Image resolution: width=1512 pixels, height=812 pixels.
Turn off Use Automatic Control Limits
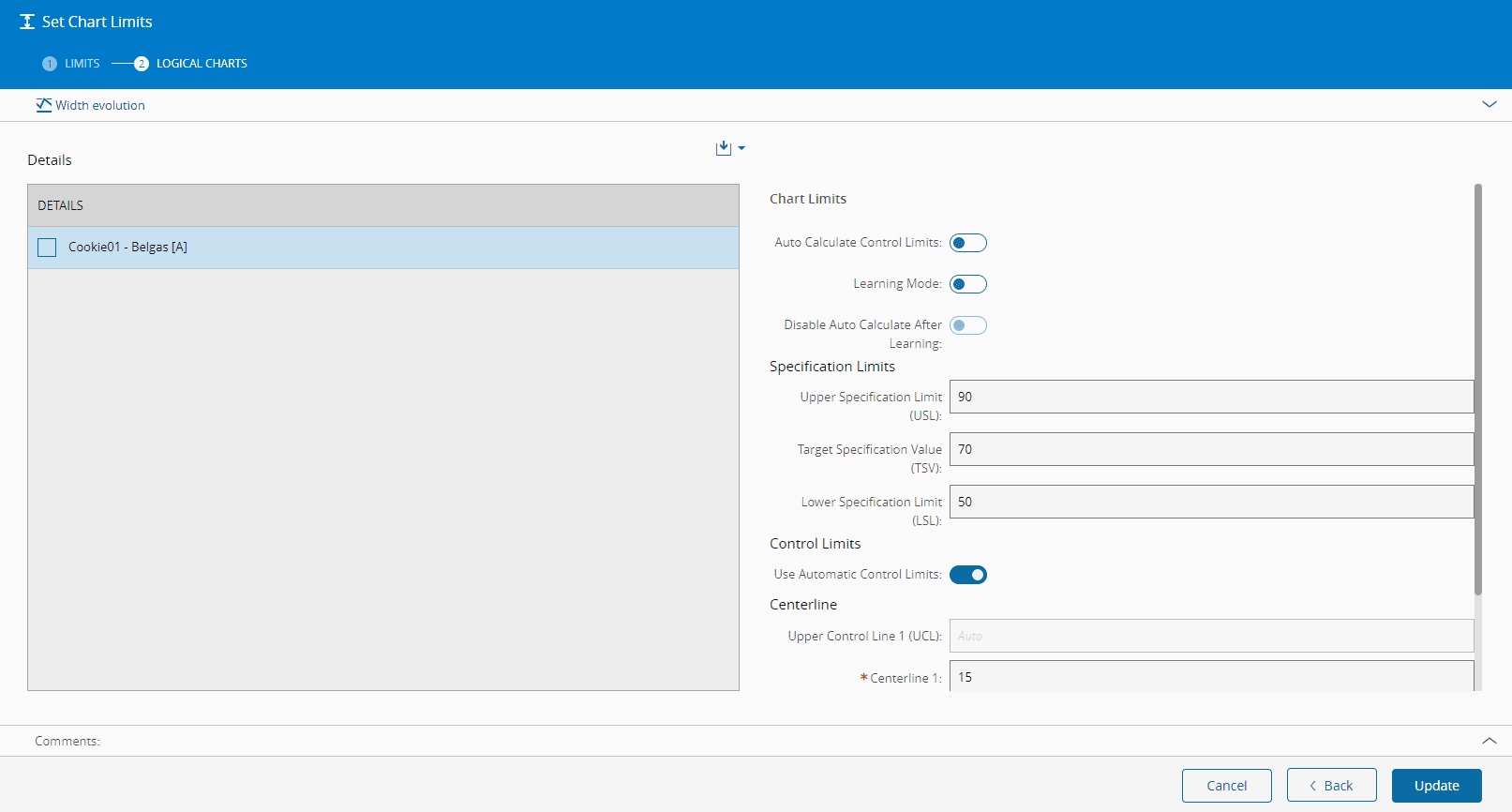click(967, 575)
